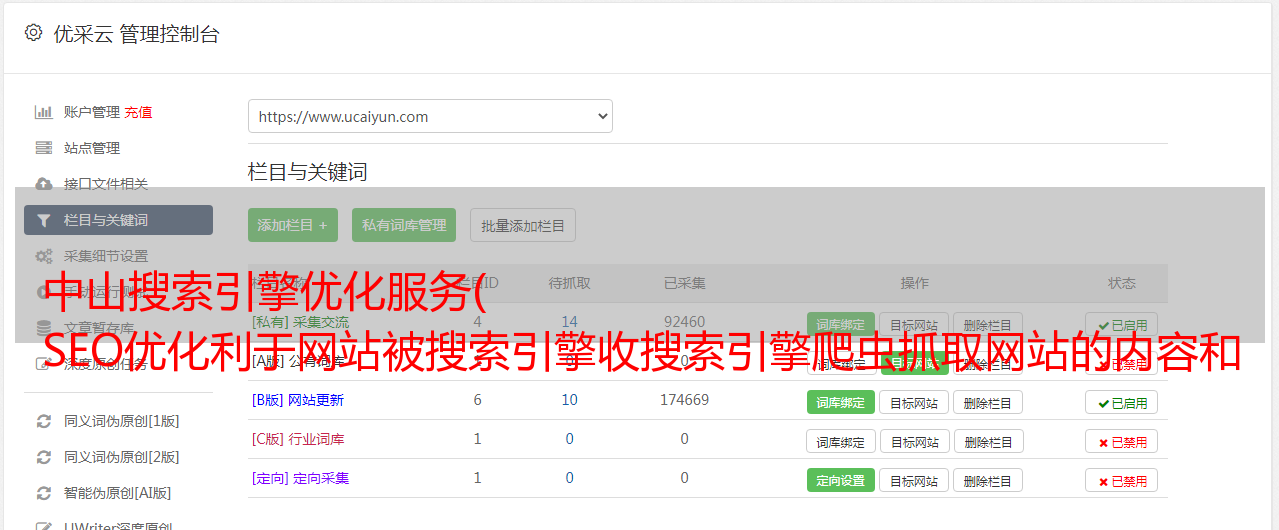Open 私有词库管理 button
The image size is (1279, 530).
click(404, 225)
